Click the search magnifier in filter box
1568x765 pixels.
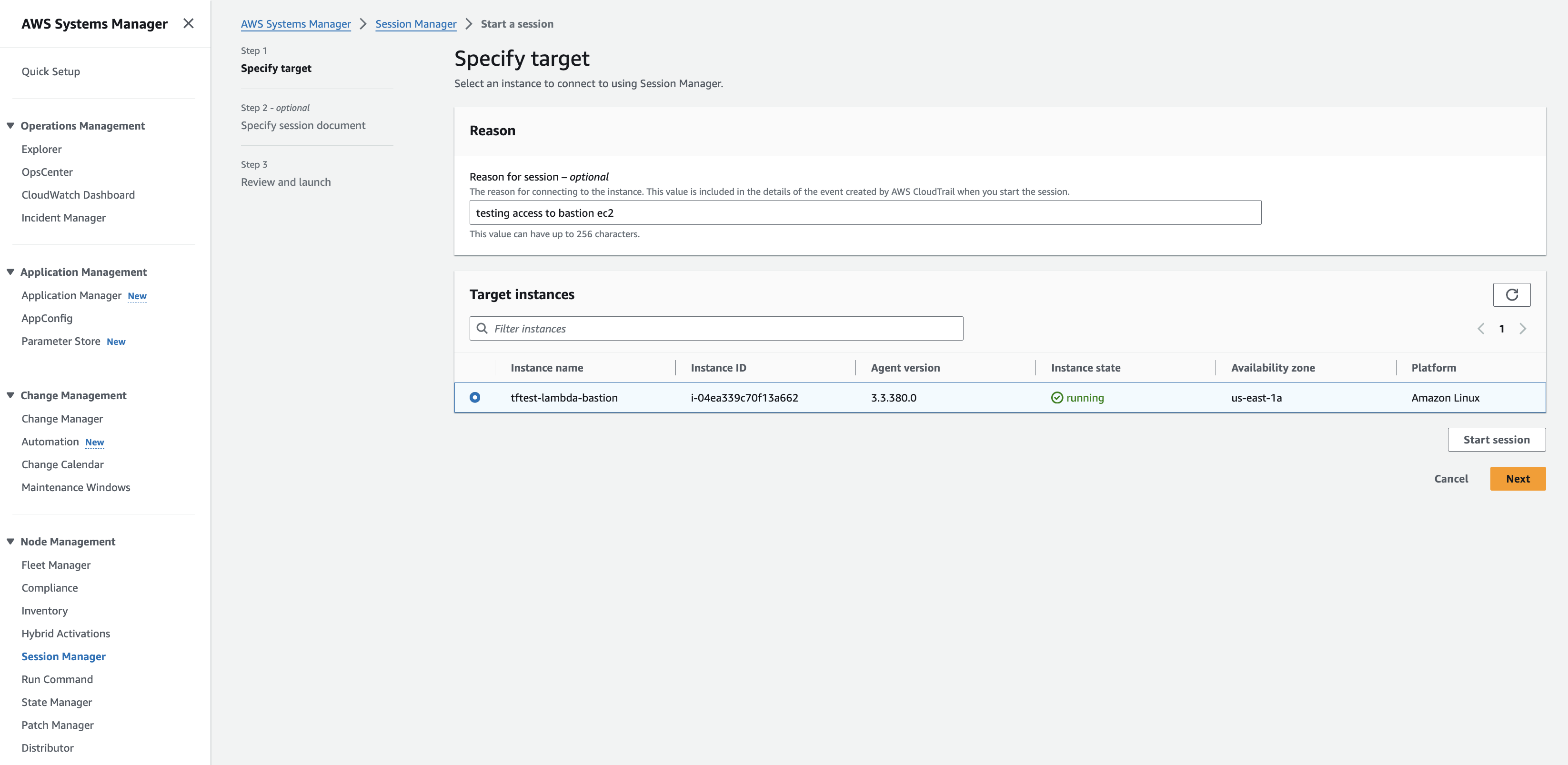(x=482, y=329)
